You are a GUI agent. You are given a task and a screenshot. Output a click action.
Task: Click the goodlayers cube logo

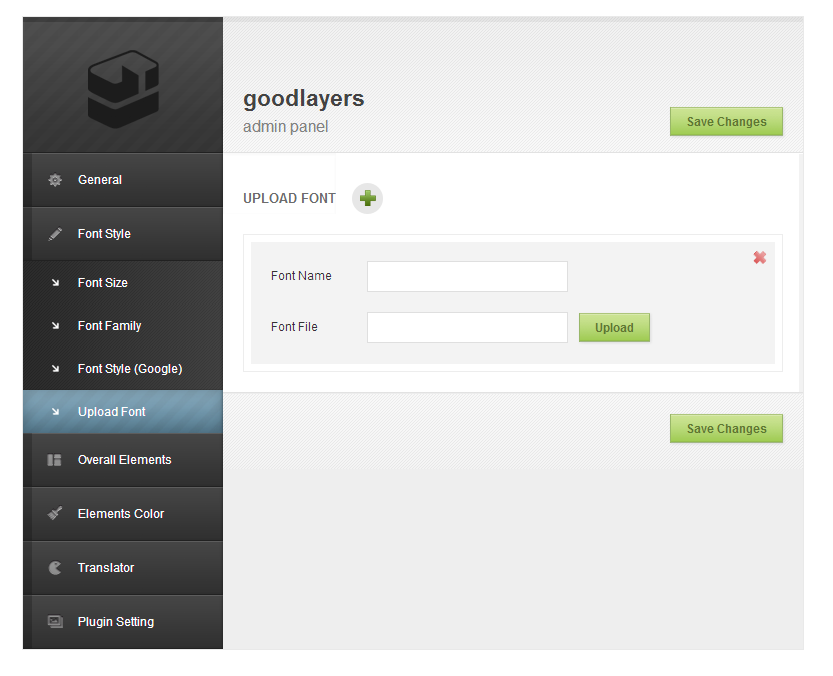[123, 89]
